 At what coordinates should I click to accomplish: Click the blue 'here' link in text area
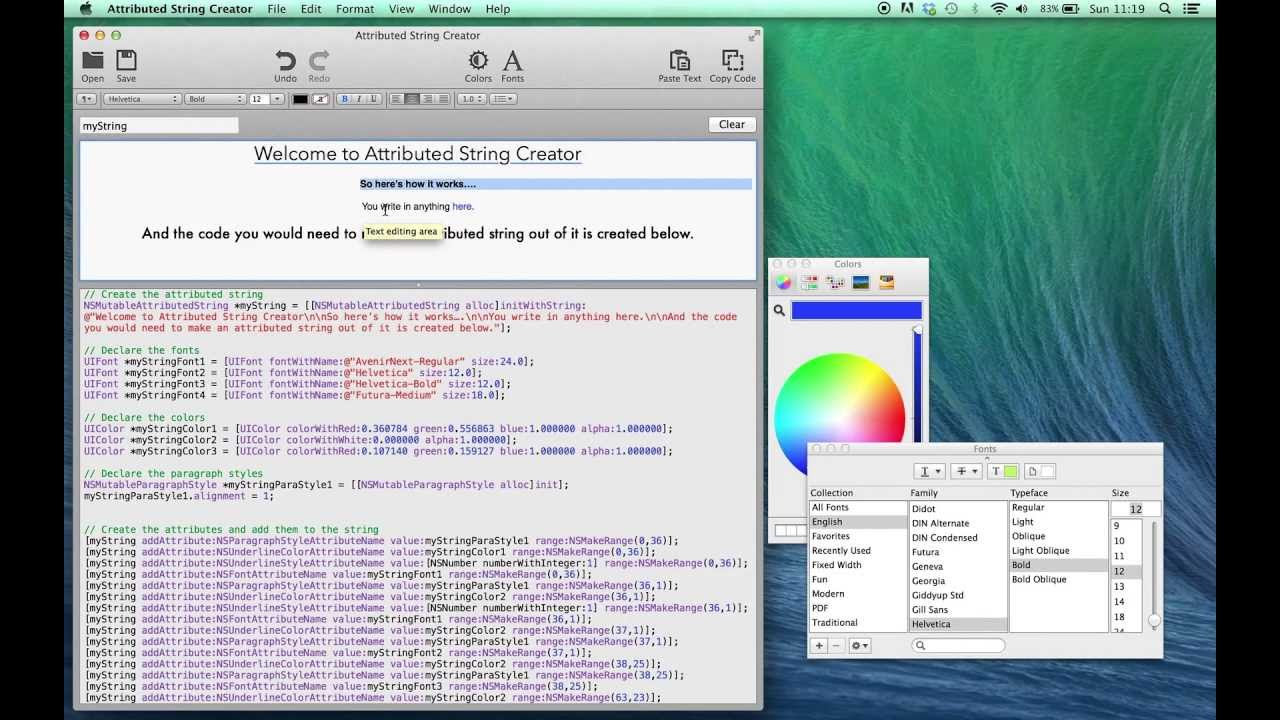pos(462,207)
